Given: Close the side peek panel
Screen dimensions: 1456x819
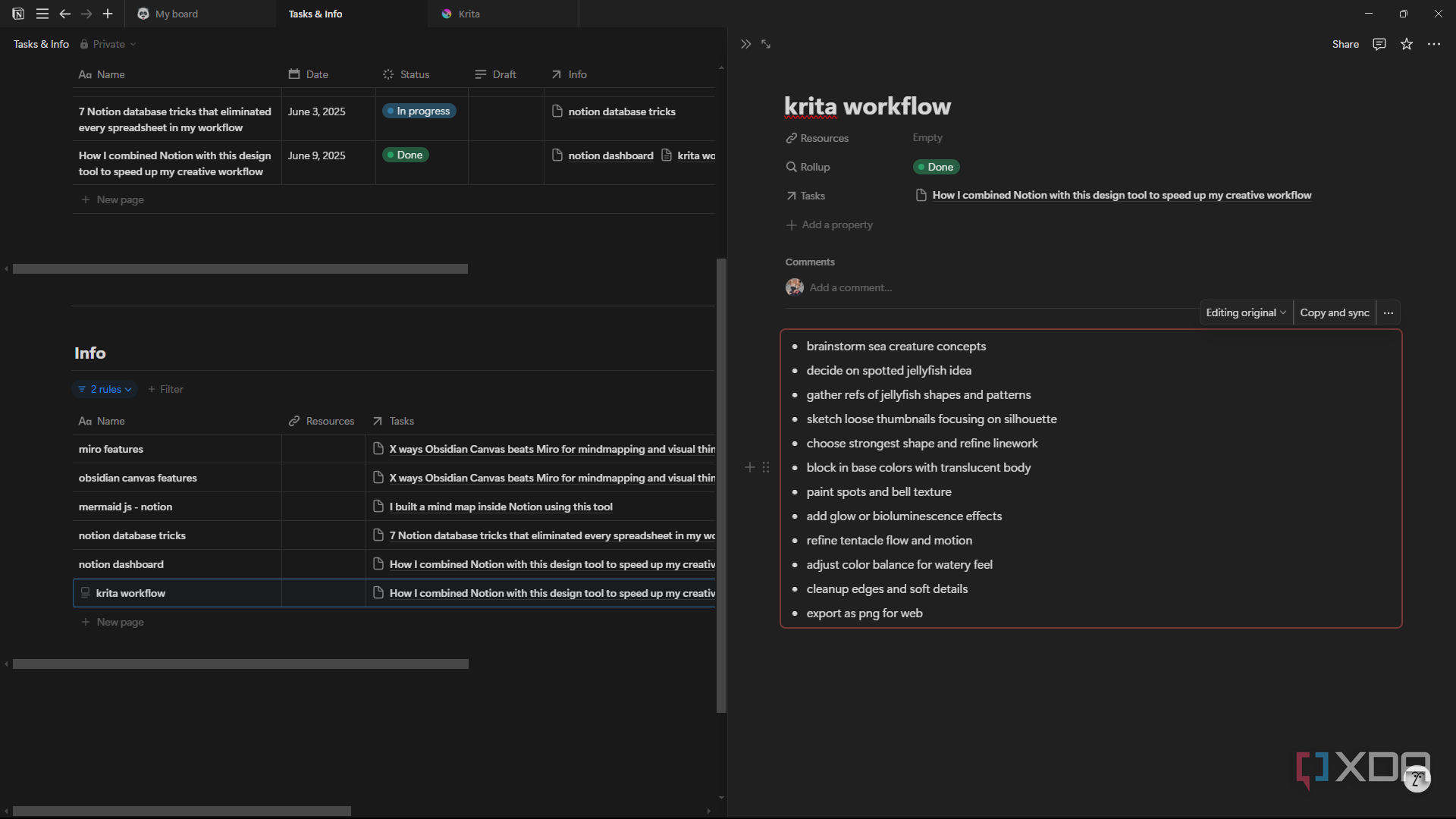Looking at the screenshot, I should point(745,44).
